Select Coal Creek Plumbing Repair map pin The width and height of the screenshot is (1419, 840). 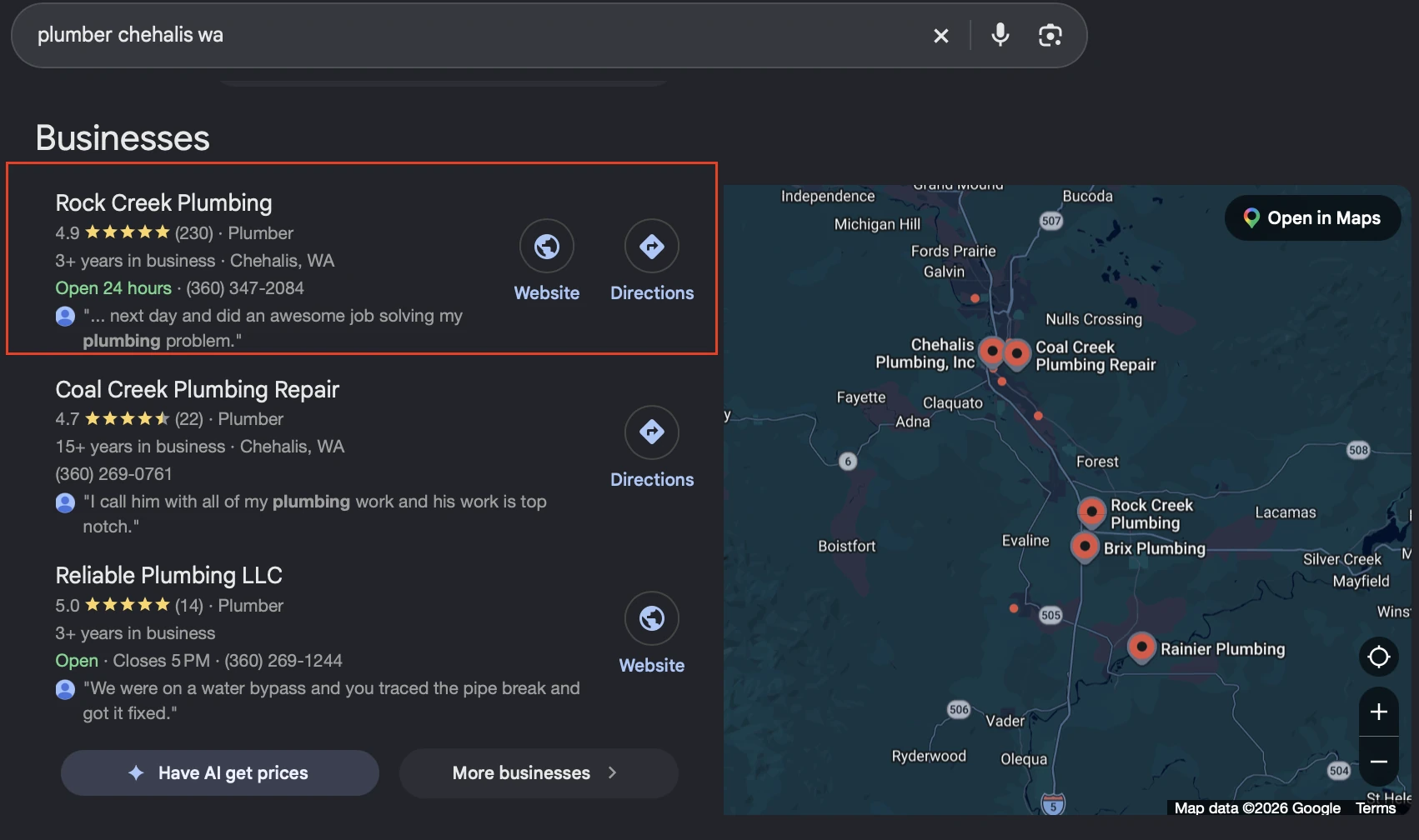[1016, 353]
